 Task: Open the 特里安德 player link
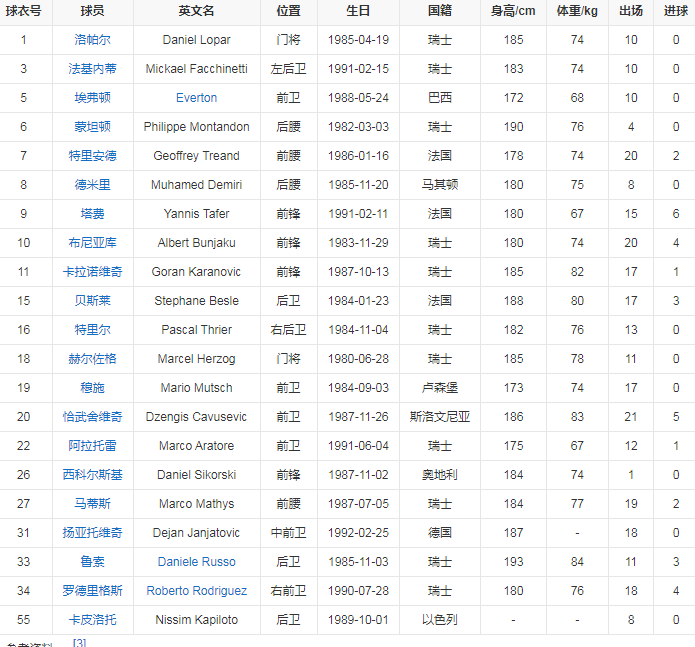pyautogui.click(x=92, y=156)
